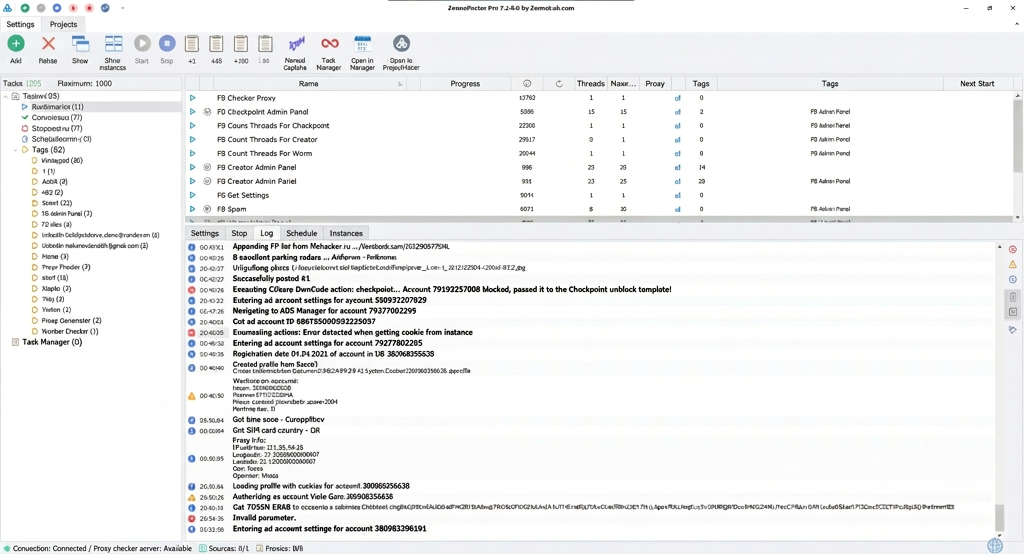The height and width of the screenshot is (554, 1024).
Task: Sort by the Threads column header
Action: click(590, 84)
